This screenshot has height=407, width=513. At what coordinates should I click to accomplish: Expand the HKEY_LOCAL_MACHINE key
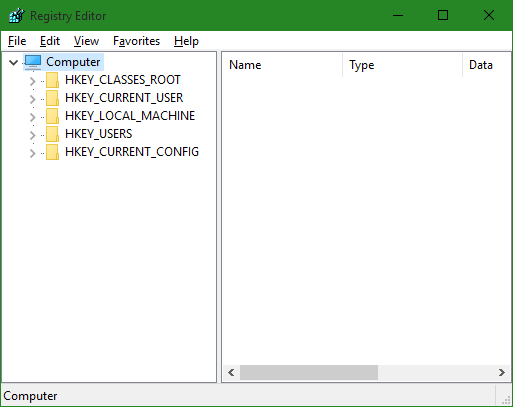click(x=32, y=117)
